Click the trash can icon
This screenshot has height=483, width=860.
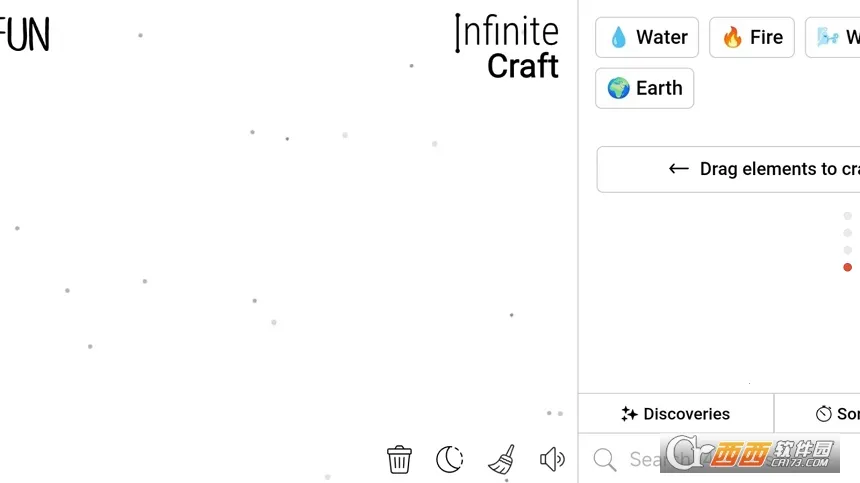[x=399, y=459]
